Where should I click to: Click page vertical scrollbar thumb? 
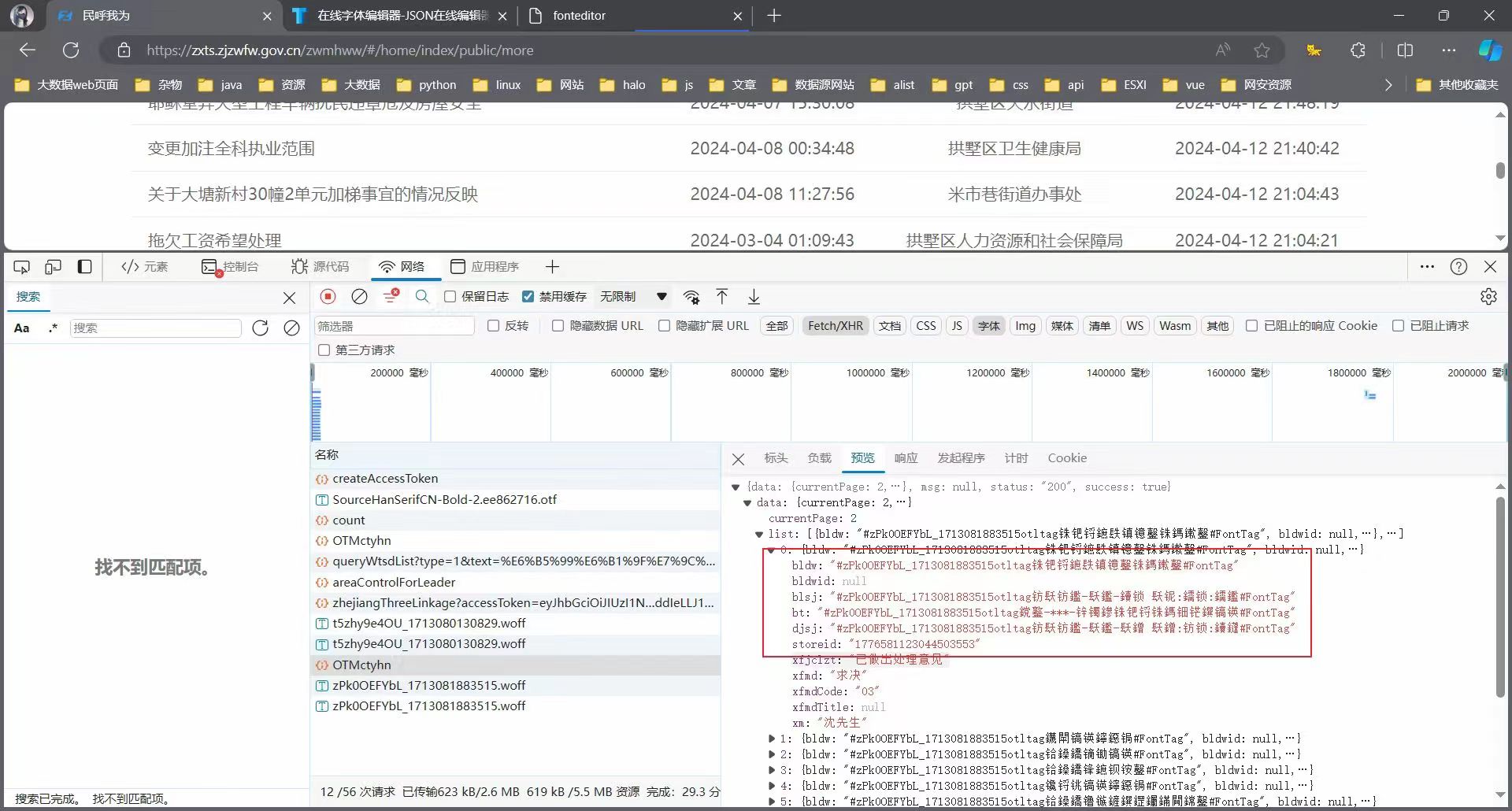pos(1500,170)
